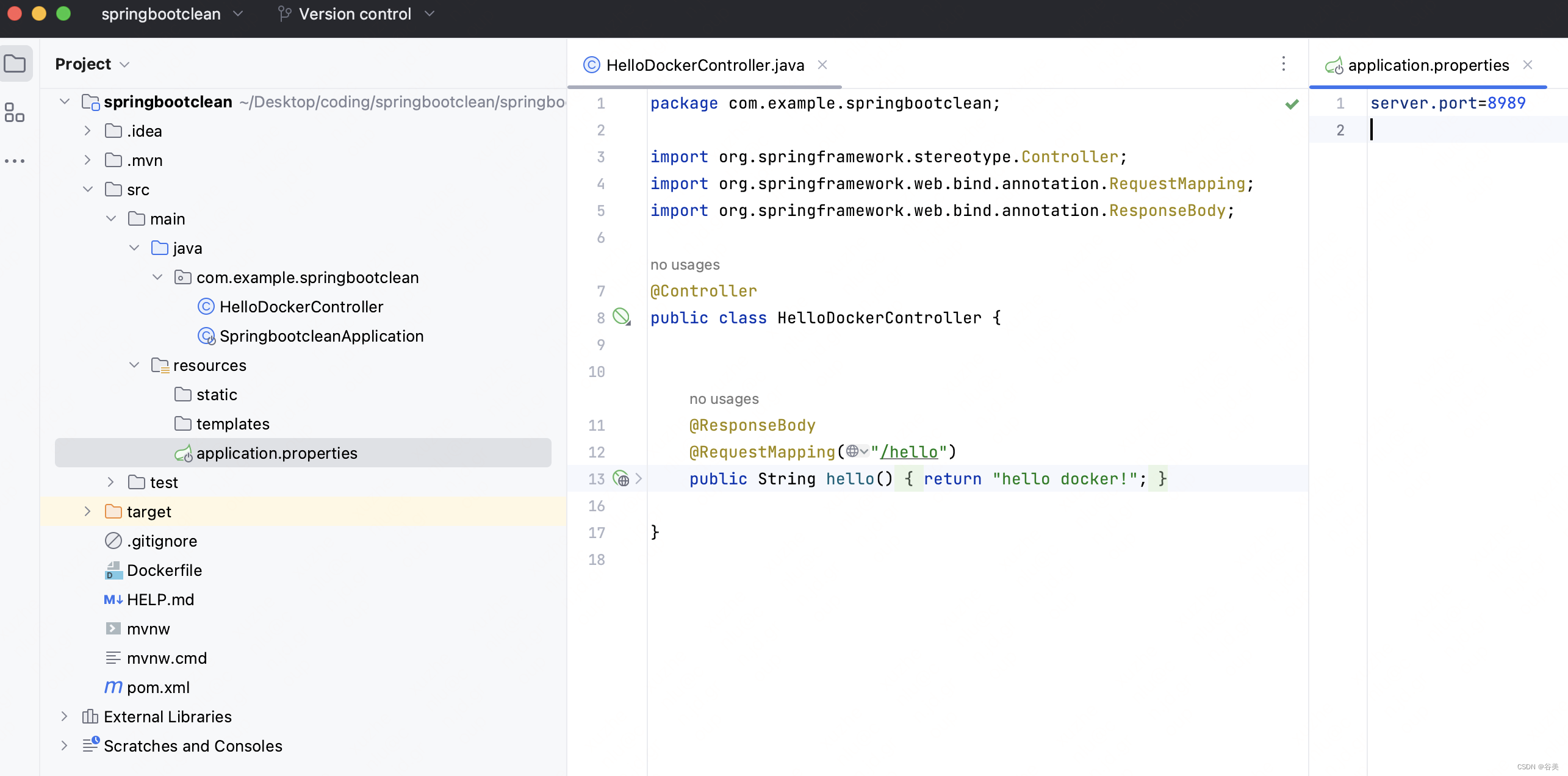The height and width of the screenshot is (776, 1568).
Task: Click the server.port input field in properties
Action: pos(1448,103)
